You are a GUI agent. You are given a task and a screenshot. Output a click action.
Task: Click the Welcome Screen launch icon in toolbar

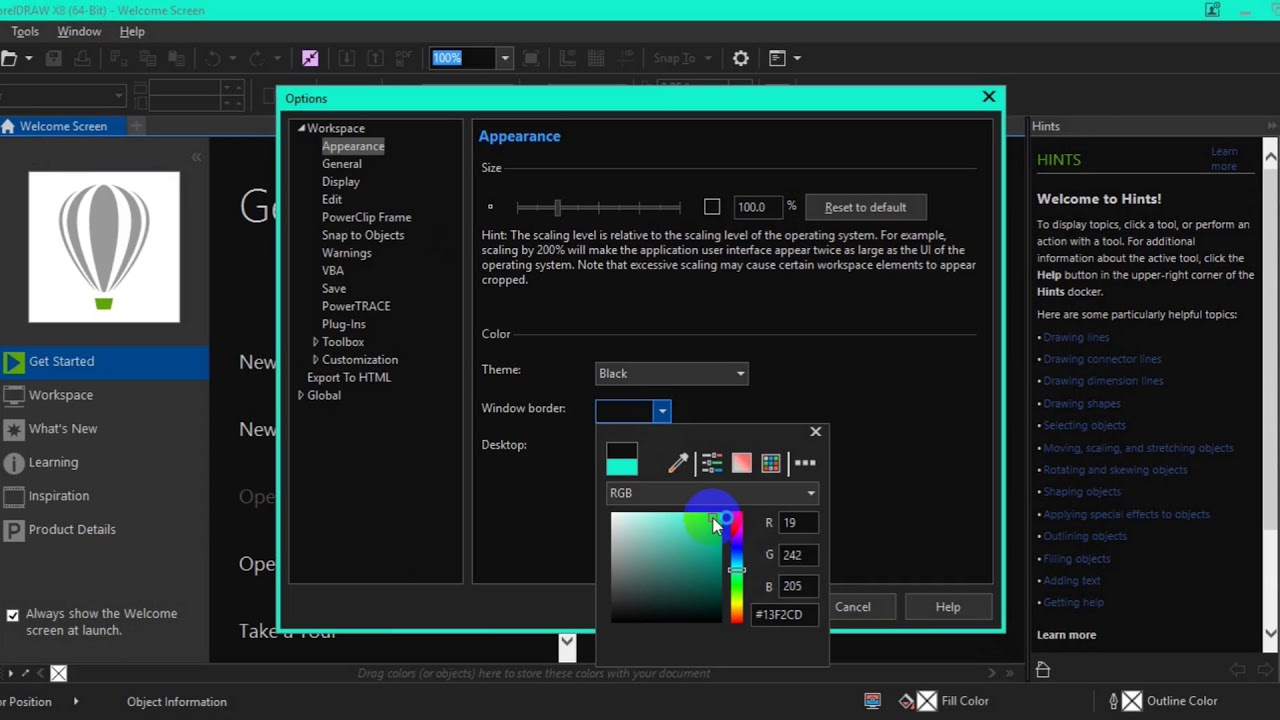(310, 58)
